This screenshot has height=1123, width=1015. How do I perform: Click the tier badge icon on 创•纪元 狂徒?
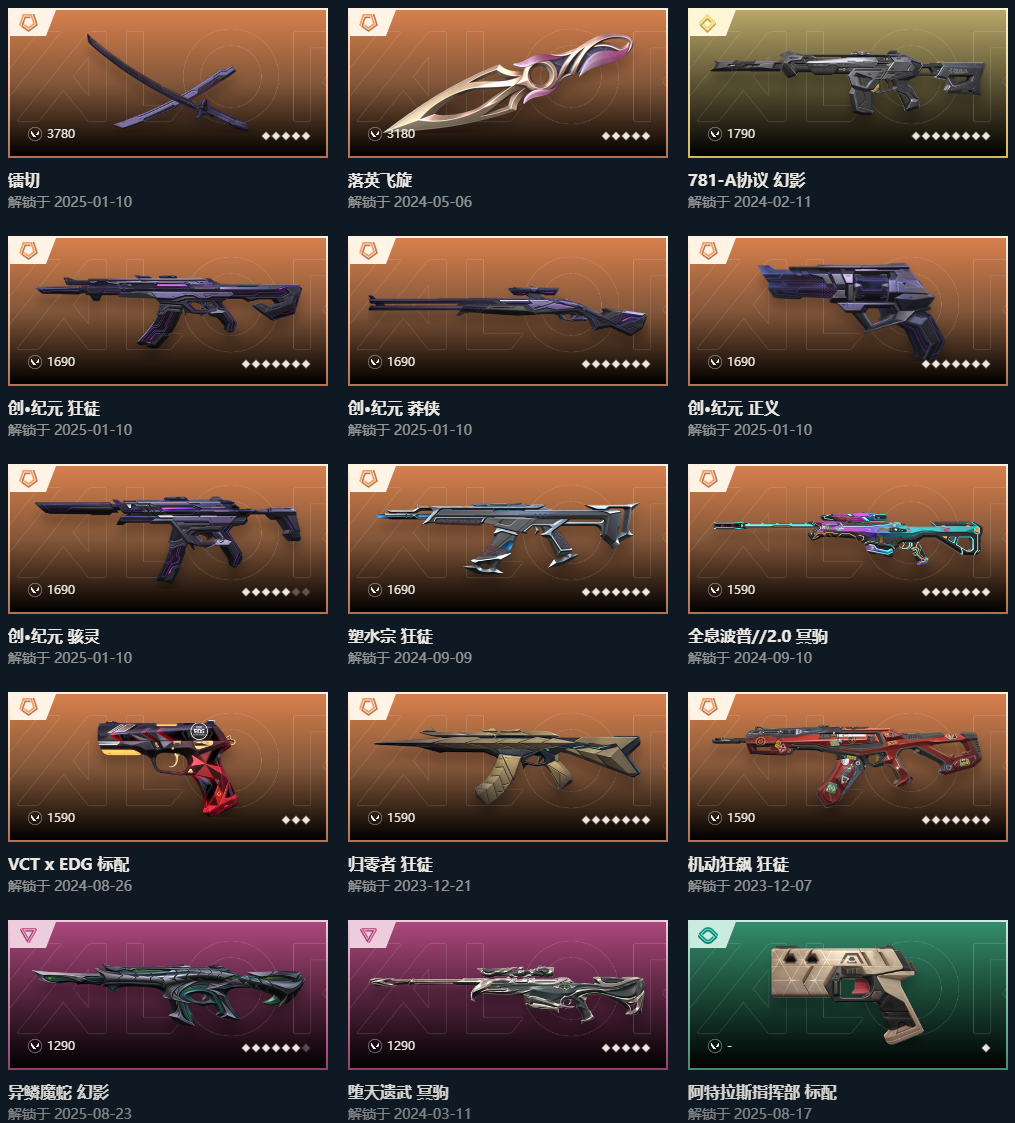click(x=28, y=251)
